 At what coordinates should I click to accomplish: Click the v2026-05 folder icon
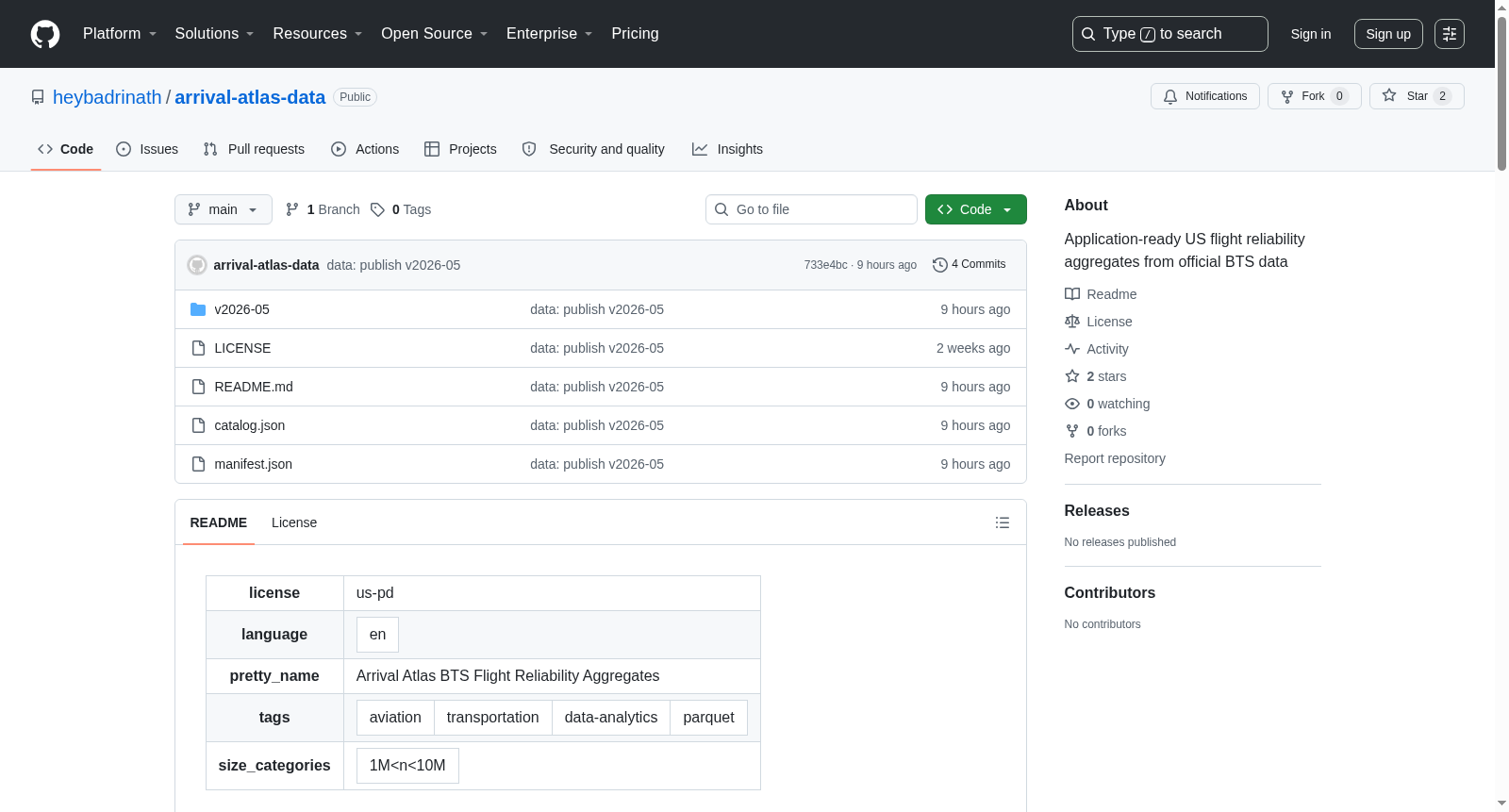pos(198,309)
